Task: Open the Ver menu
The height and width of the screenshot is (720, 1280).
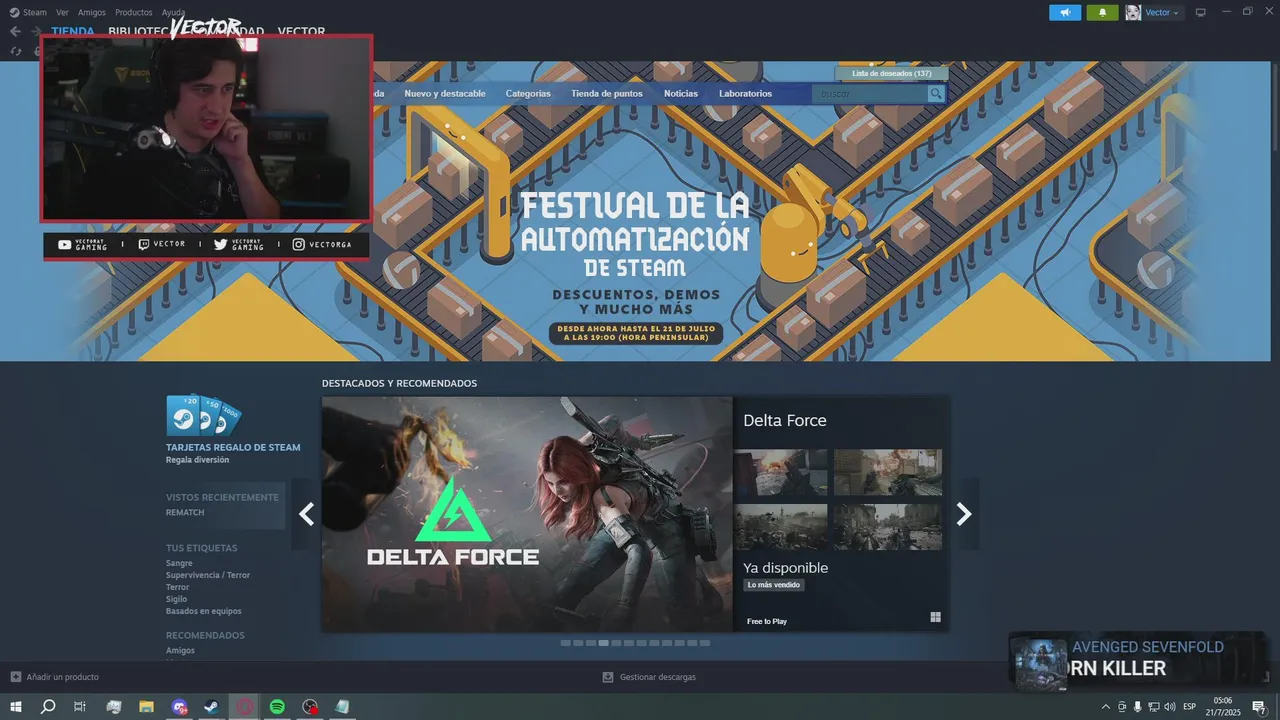Action: pyautogui.click(x=62, y=12)
